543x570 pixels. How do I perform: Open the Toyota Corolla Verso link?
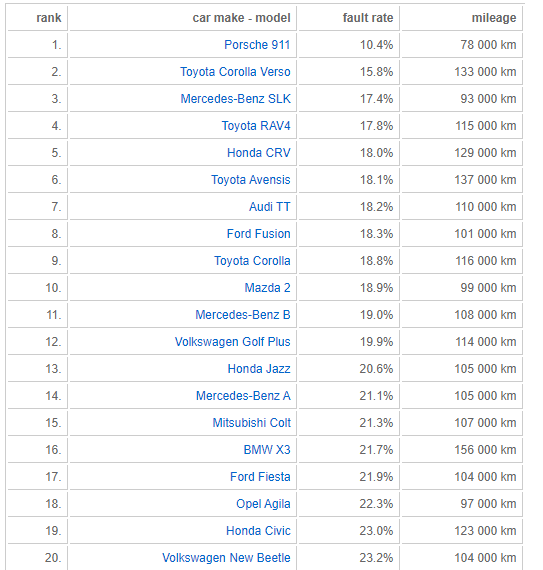tap(235, 72)
